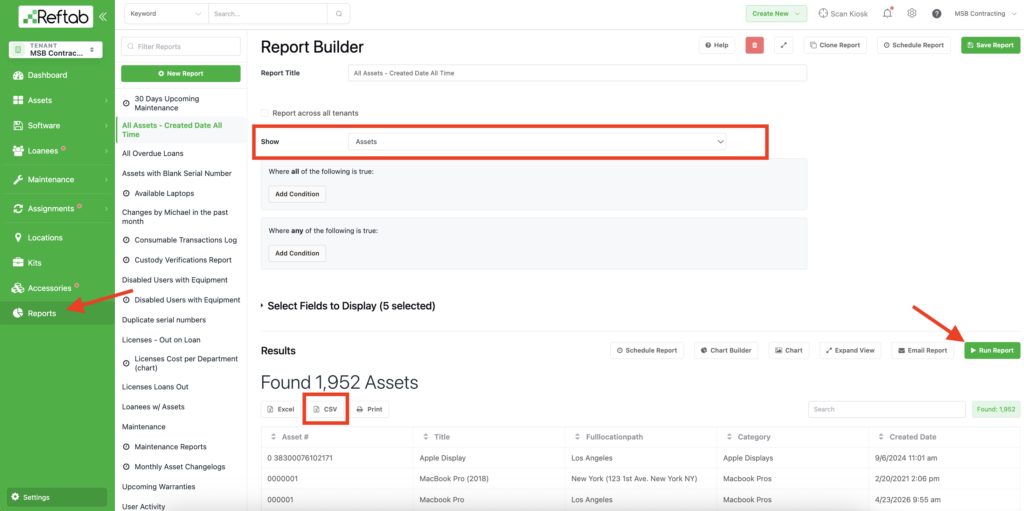Click the Apple Display title cell
Image resolution: width=1024 pixels, height=511 pixels.
click(442, 458)
